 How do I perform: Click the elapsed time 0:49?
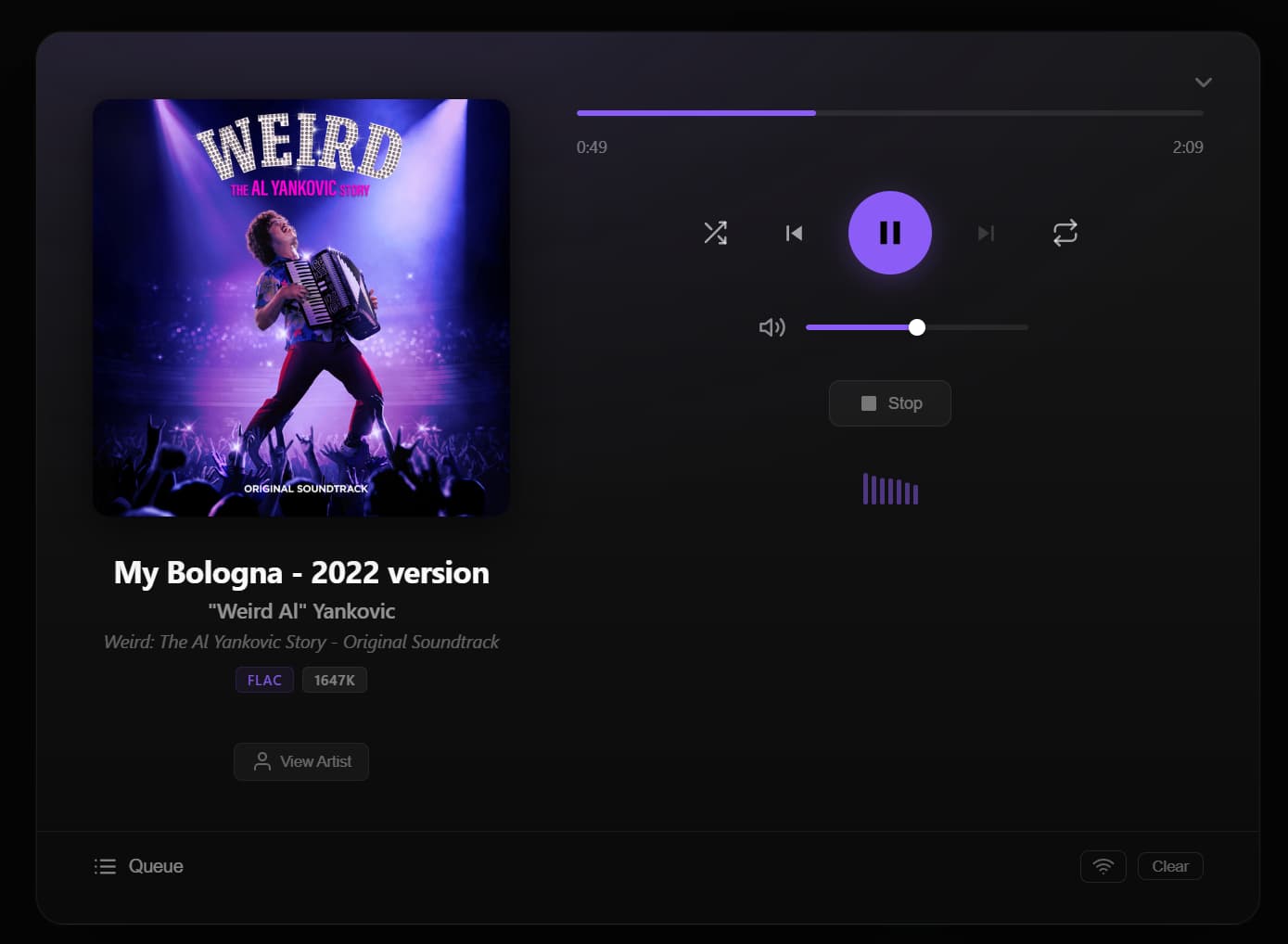592,147
